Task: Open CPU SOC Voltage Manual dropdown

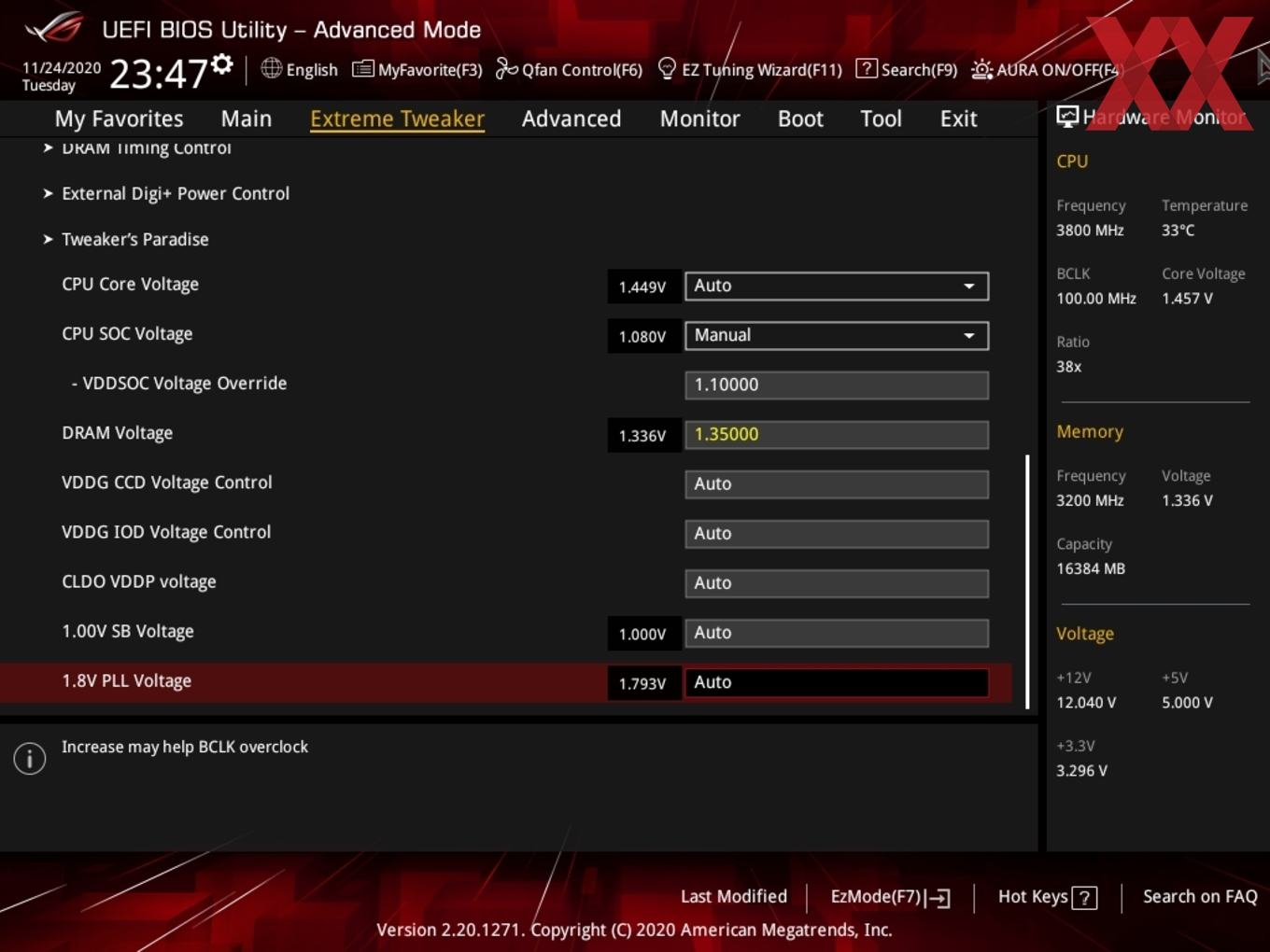Action: 837,335
